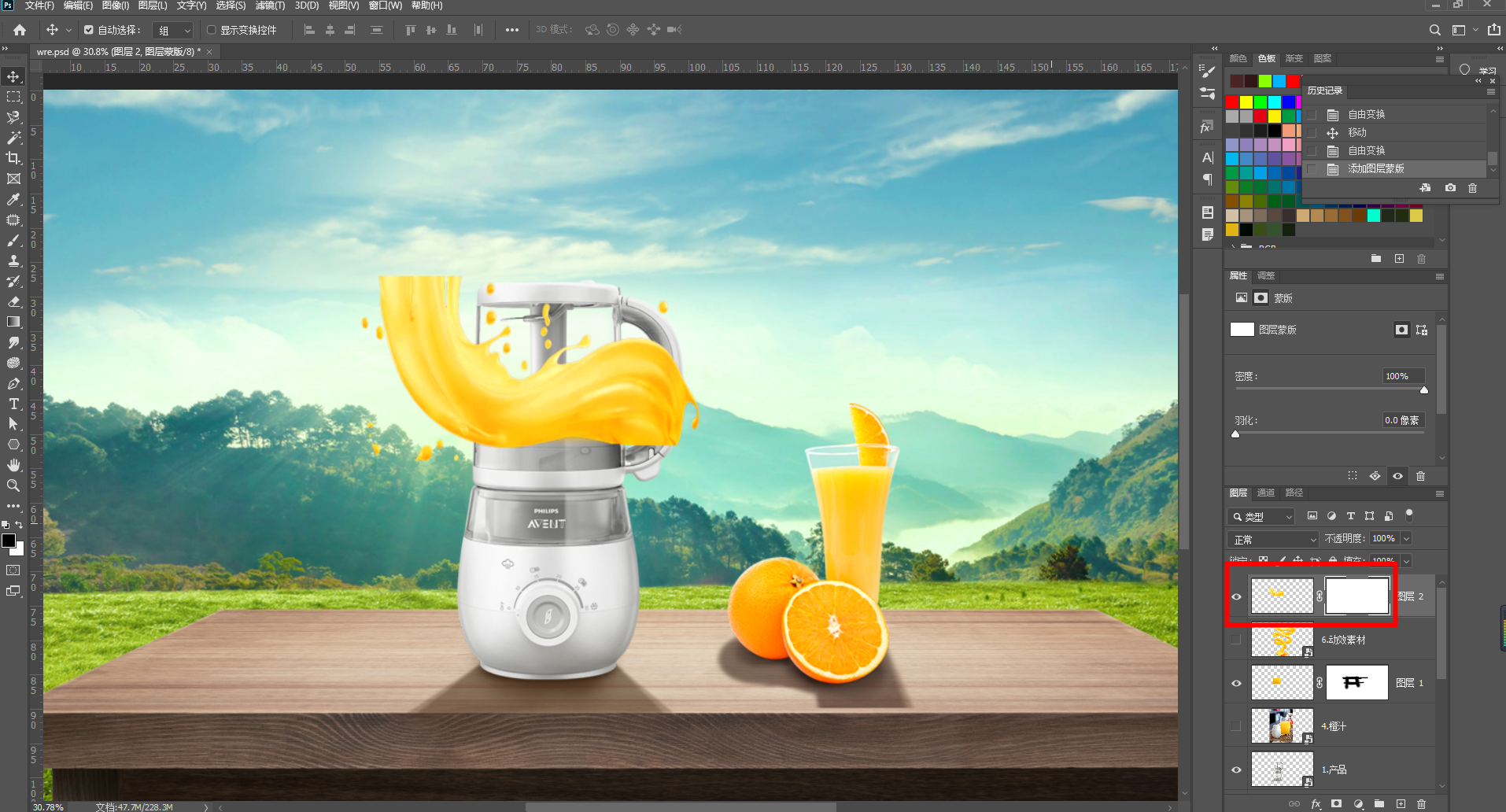The height and width of the screenshot is (812, 1506).
Task: Click the density 密度 slider handle
Action: coord(1424,390)
